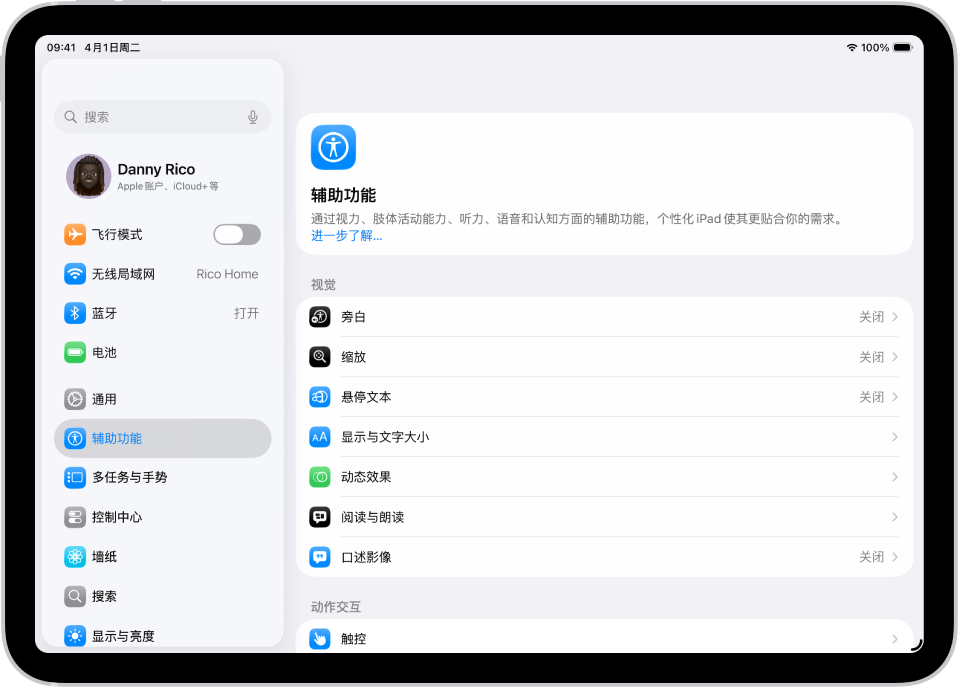Open 口述影像 via its icon
The image size is (960, 692).
[320, 557]
